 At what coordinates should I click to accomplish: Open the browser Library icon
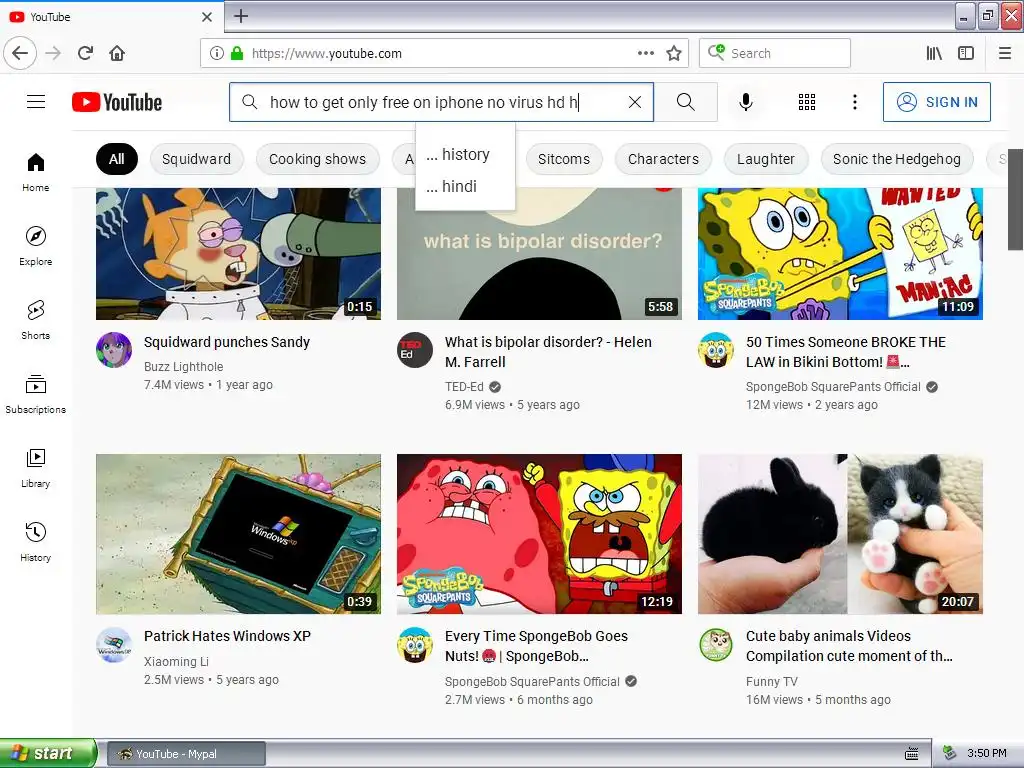[x=934, y=54]
